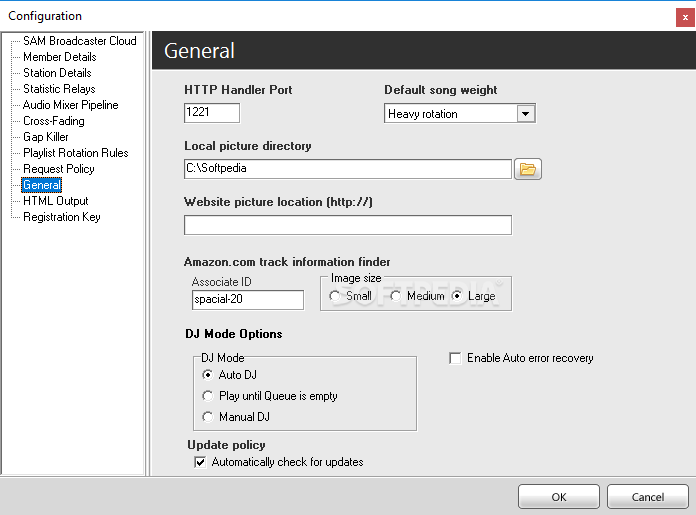Open Station Details page
696x515 pixels.
tap(57, 73)
